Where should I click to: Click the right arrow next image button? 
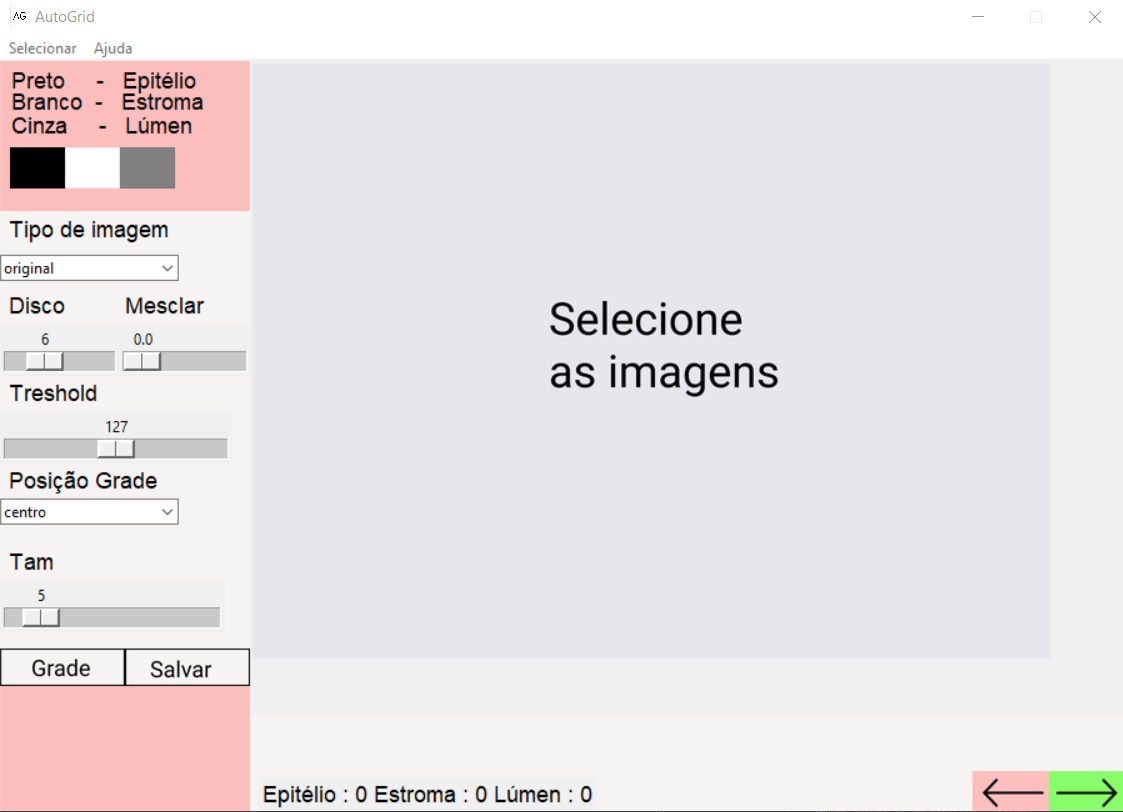[1086, 792]
